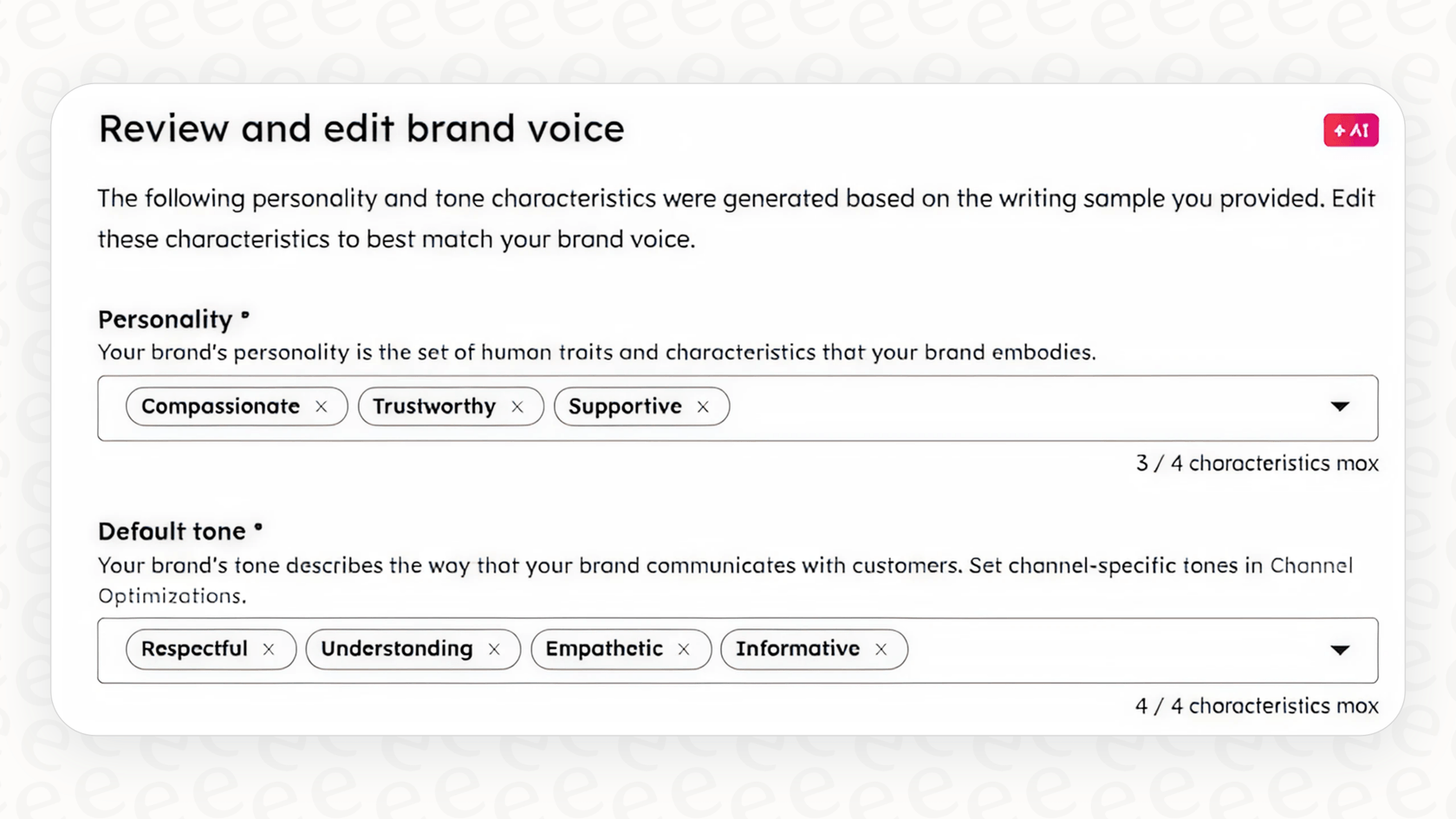Viewport: 1456px width, 819px height.
Task: Remove the Respectful tone tag
Action: coord(270,648)
